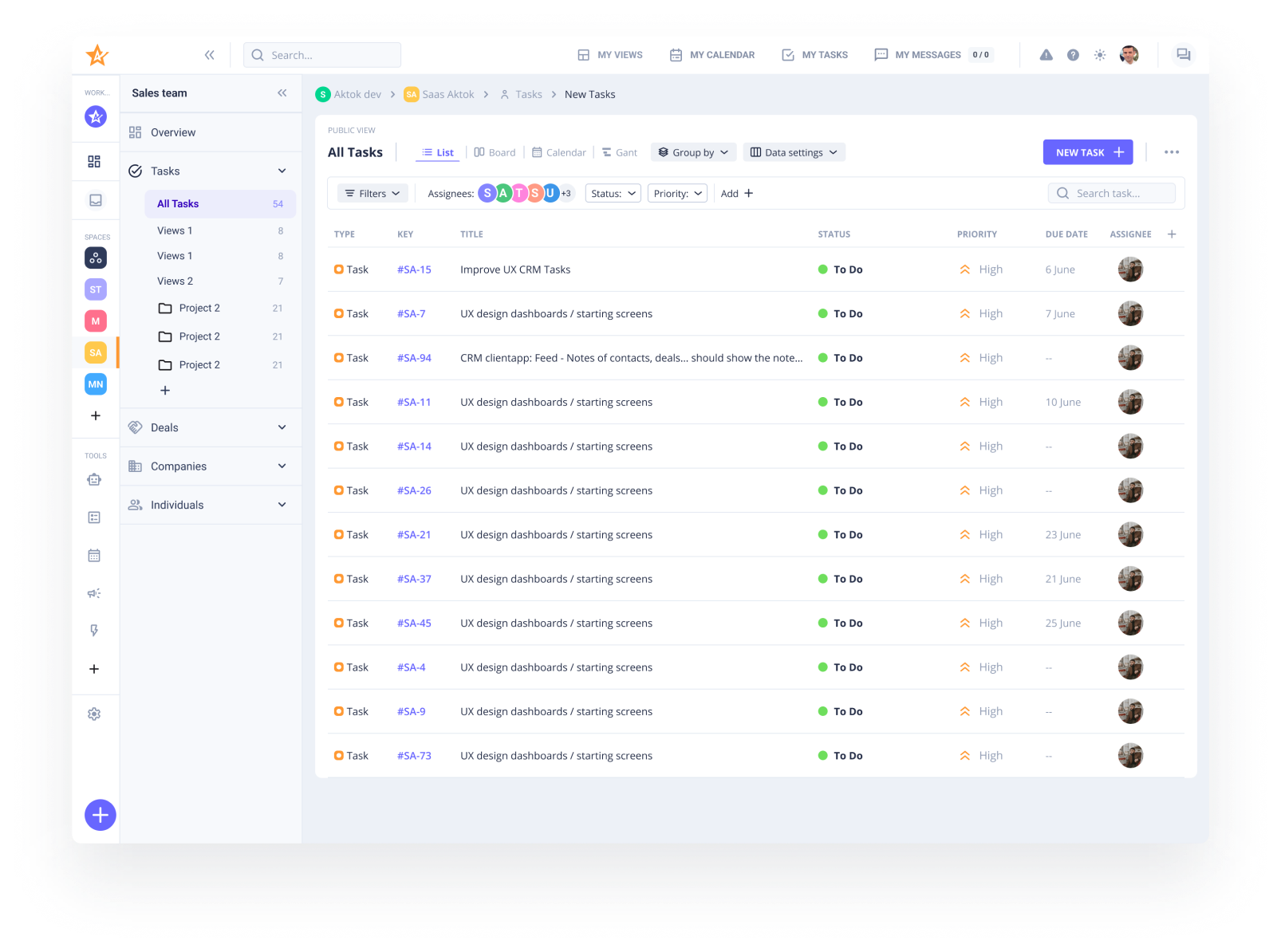Screen dimensions: 1281x952
Task: Open the notifications alert icon
Action: (x=1046, y=55)
